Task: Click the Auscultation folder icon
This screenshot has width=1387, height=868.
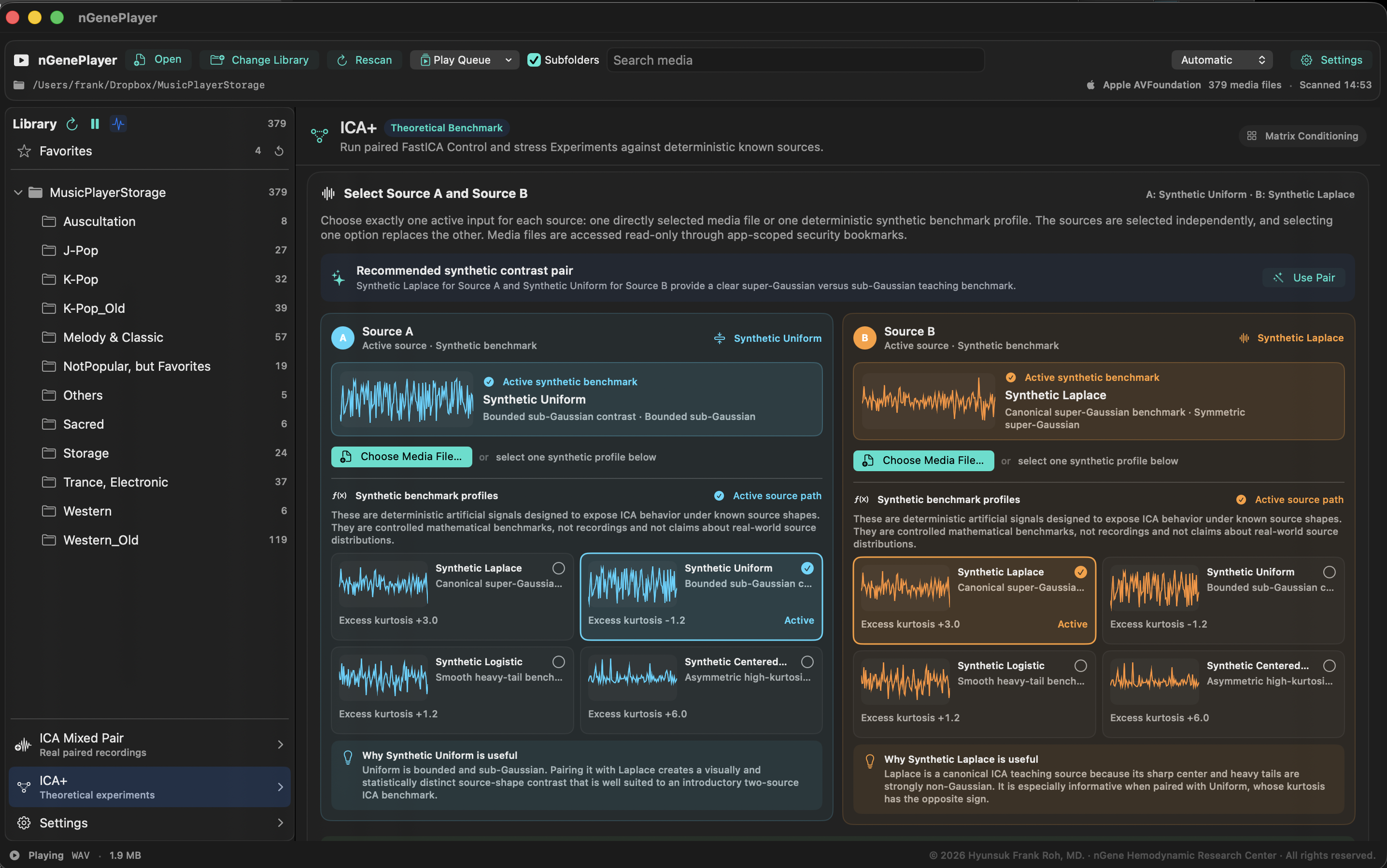Action: 49,222
